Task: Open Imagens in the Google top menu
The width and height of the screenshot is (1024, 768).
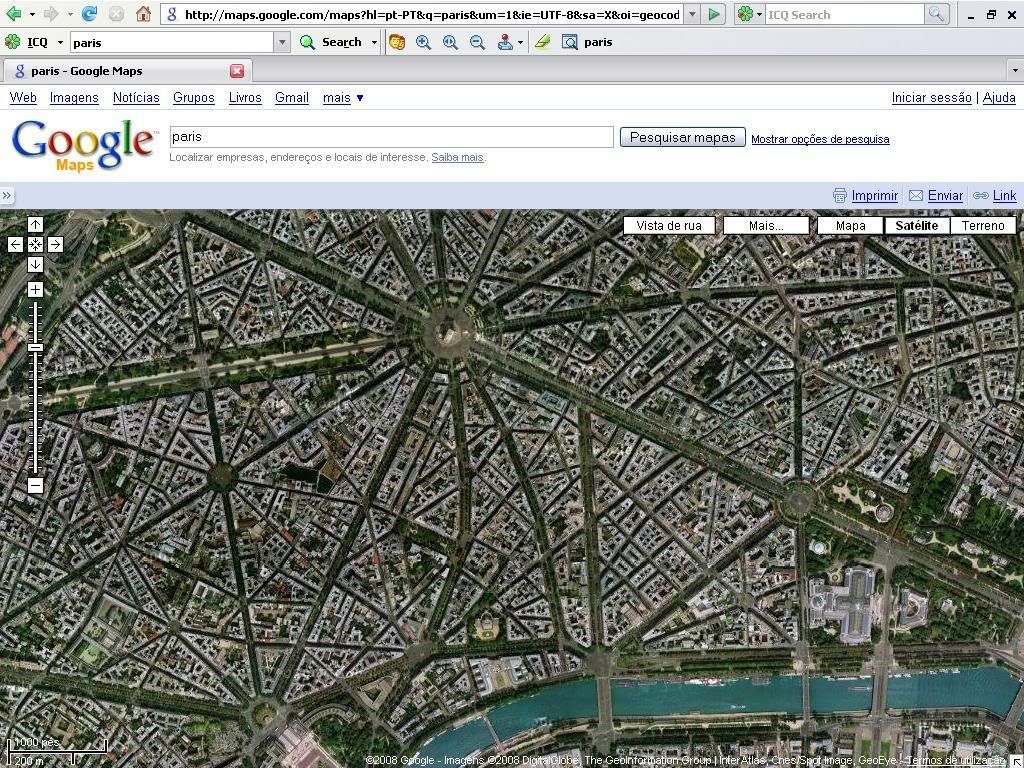Action: click(74, 98)
